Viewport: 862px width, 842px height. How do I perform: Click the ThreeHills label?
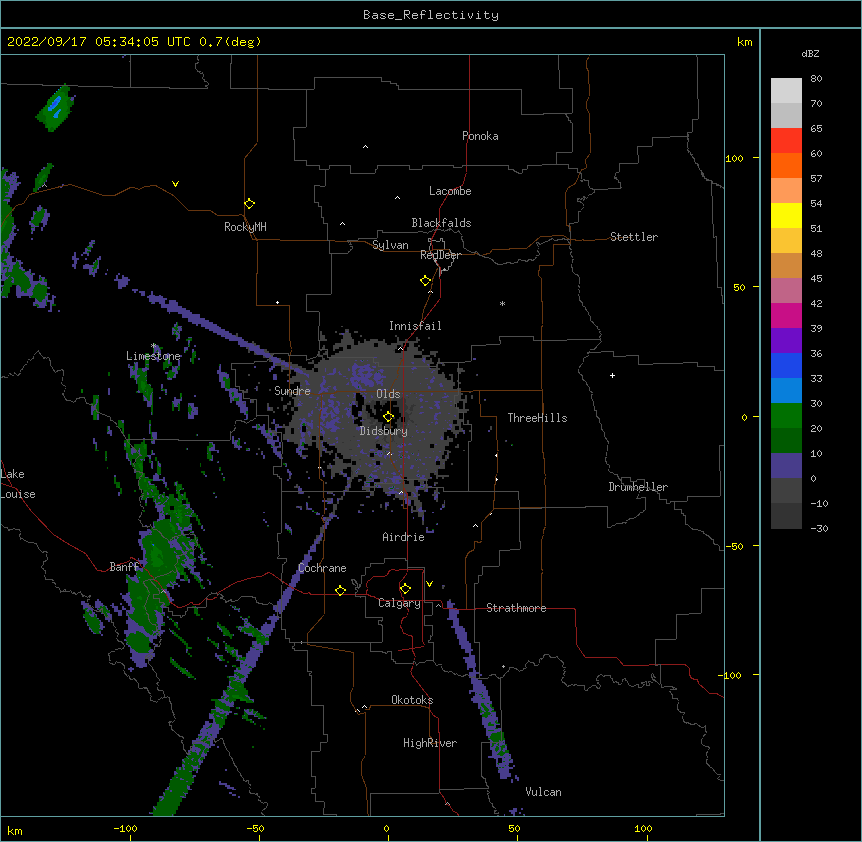point(537,418)
